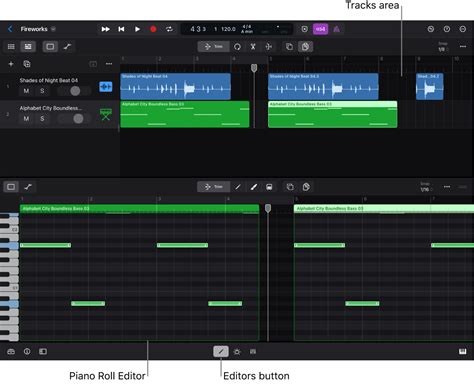Image resolution: width=474 pixels, height=385 pixels.
Task: Mute the Alphabet City Boundless track
Action: click(x=26, y=119)
